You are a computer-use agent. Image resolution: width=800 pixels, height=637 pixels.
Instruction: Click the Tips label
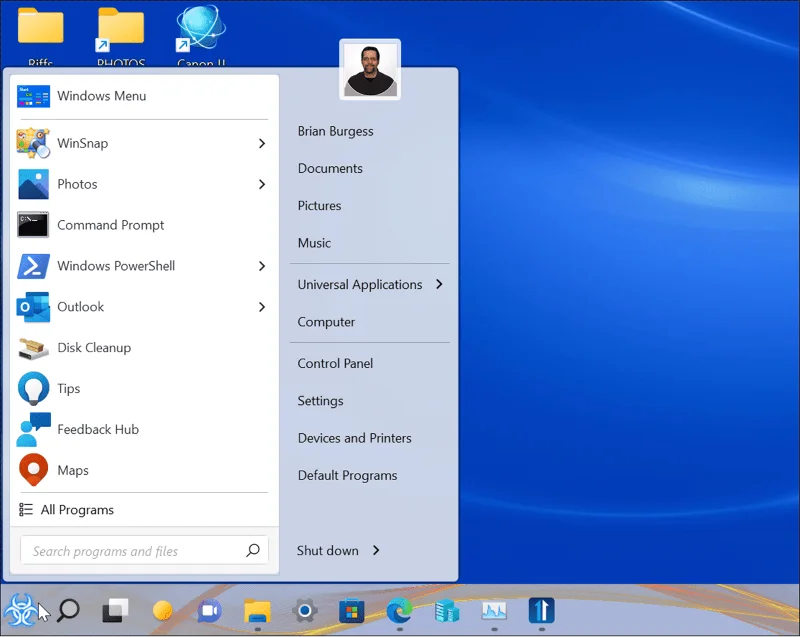coord(68,389)
